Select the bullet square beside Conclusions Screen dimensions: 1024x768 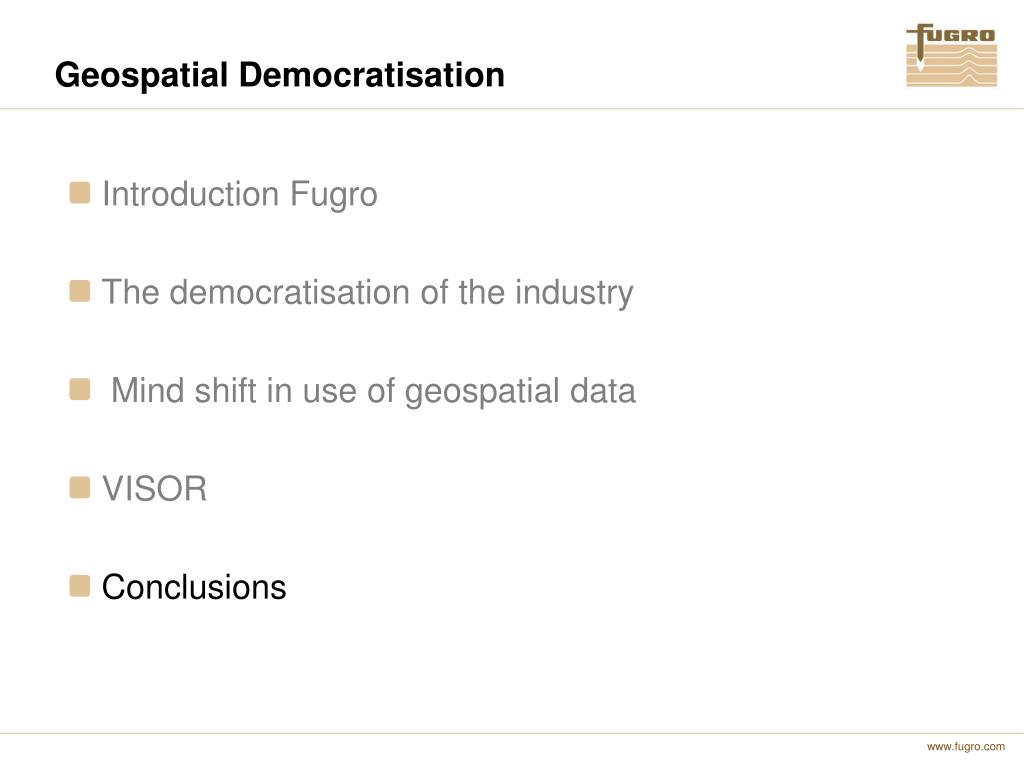coord(80,586)
